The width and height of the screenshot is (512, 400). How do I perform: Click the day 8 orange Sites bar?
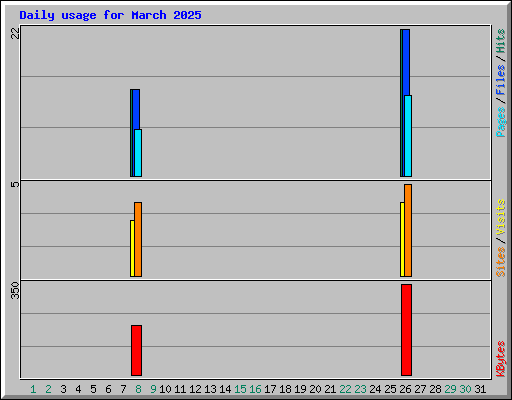tap(138, 239)
